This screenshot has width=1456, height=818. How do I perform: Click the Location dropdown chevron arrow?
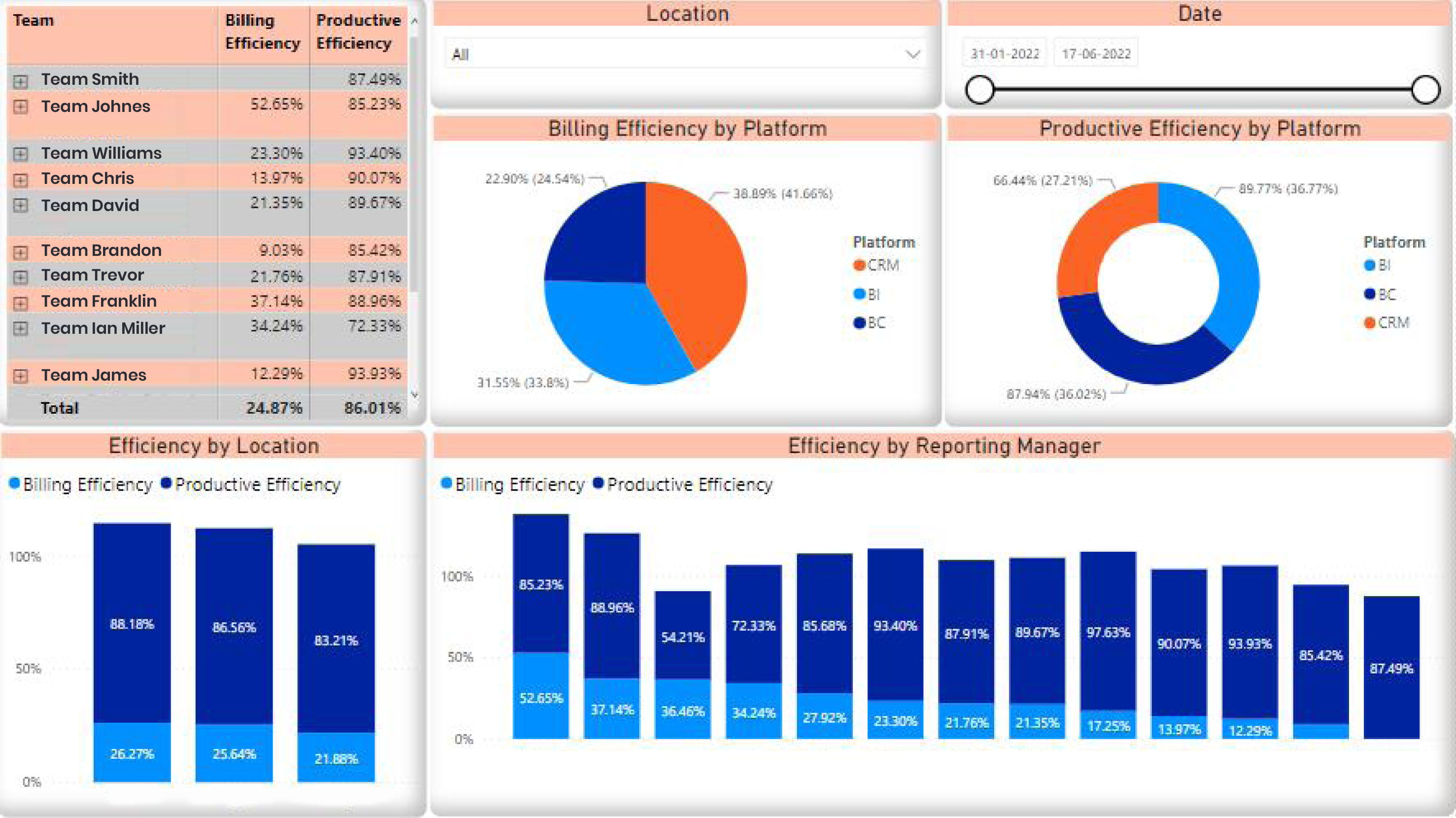913,54
